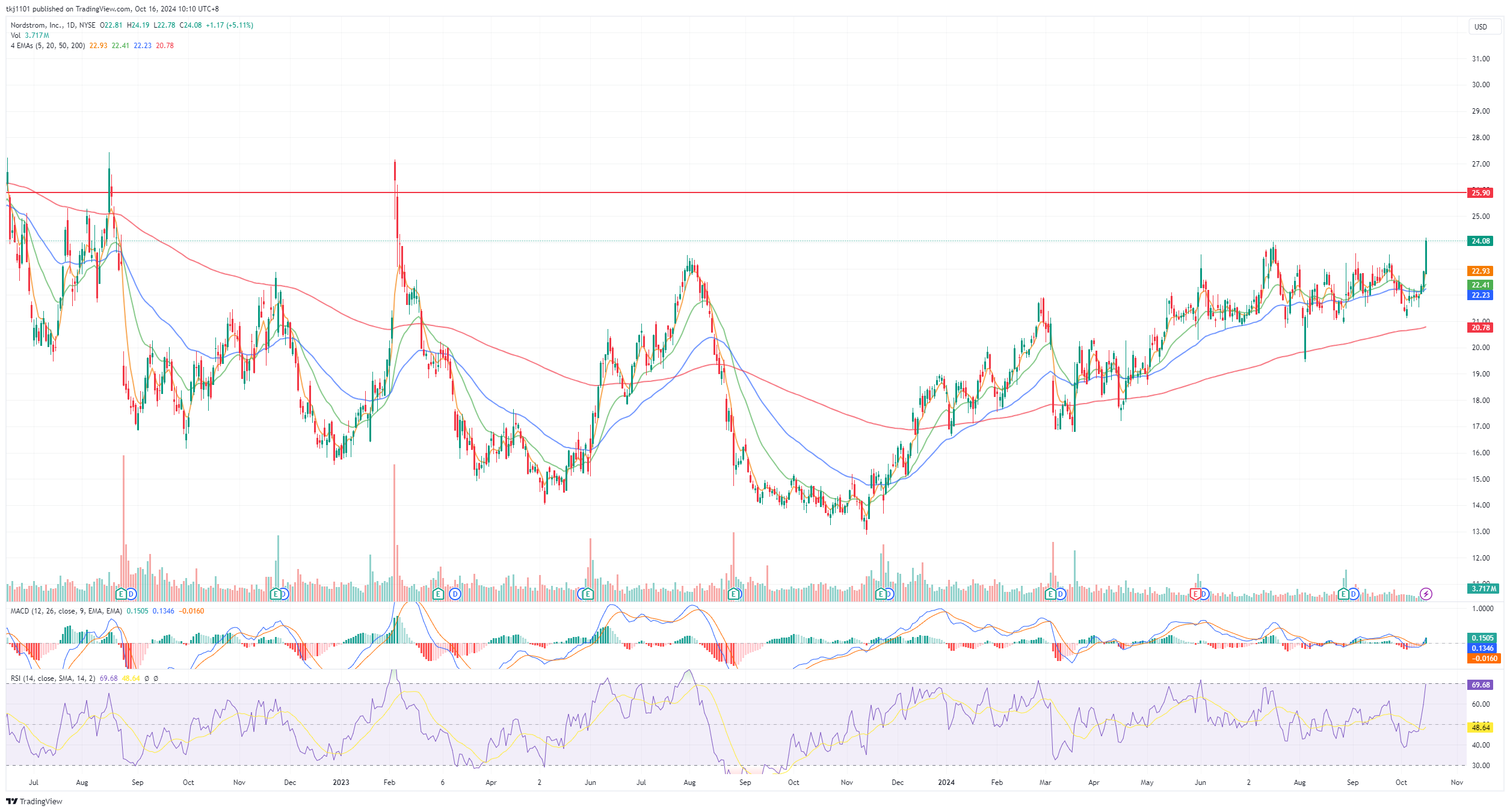This screenshot has height=812, width=1510.
Task: Click the orange 22.93 EMA price label
Action: 1481,271
